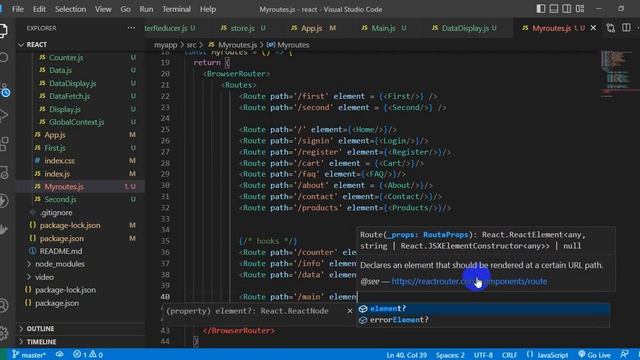Change indentation via Spaces: 2
This screenshot has height=360, width=640.
(x=450, y=355)
